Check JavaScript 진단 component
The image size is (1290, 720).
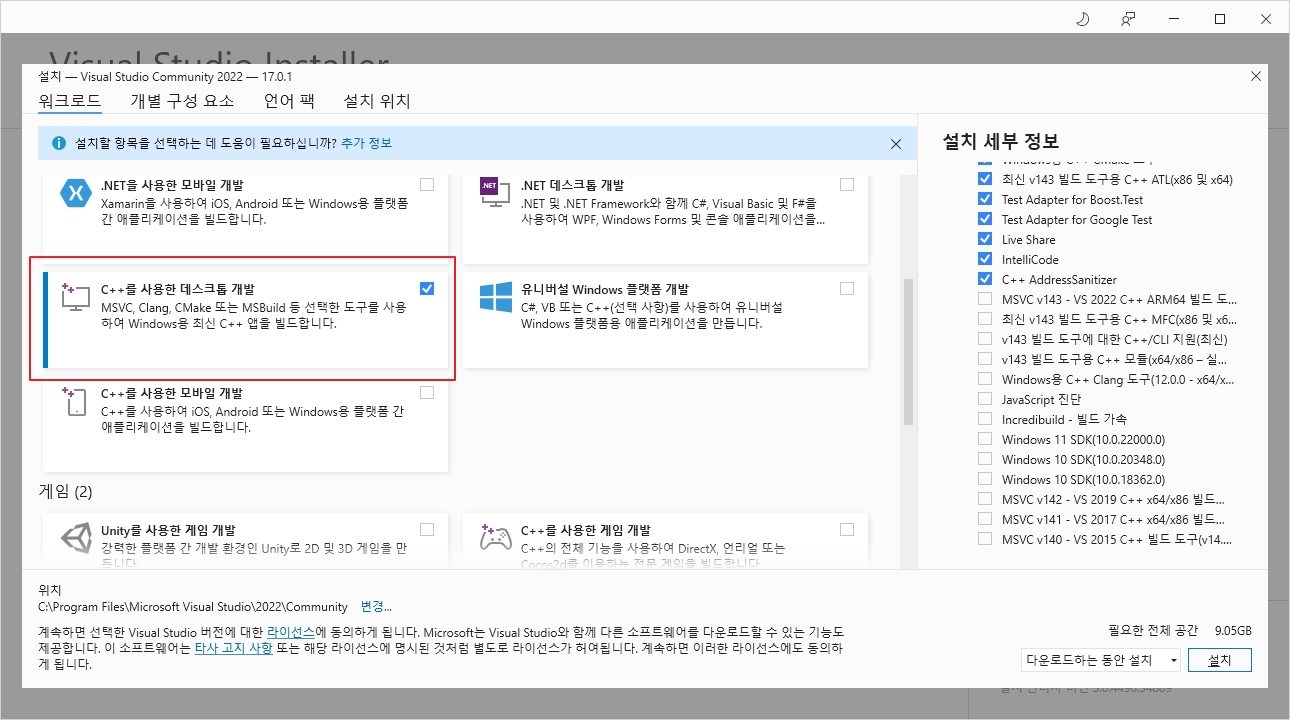click(985, 399)
